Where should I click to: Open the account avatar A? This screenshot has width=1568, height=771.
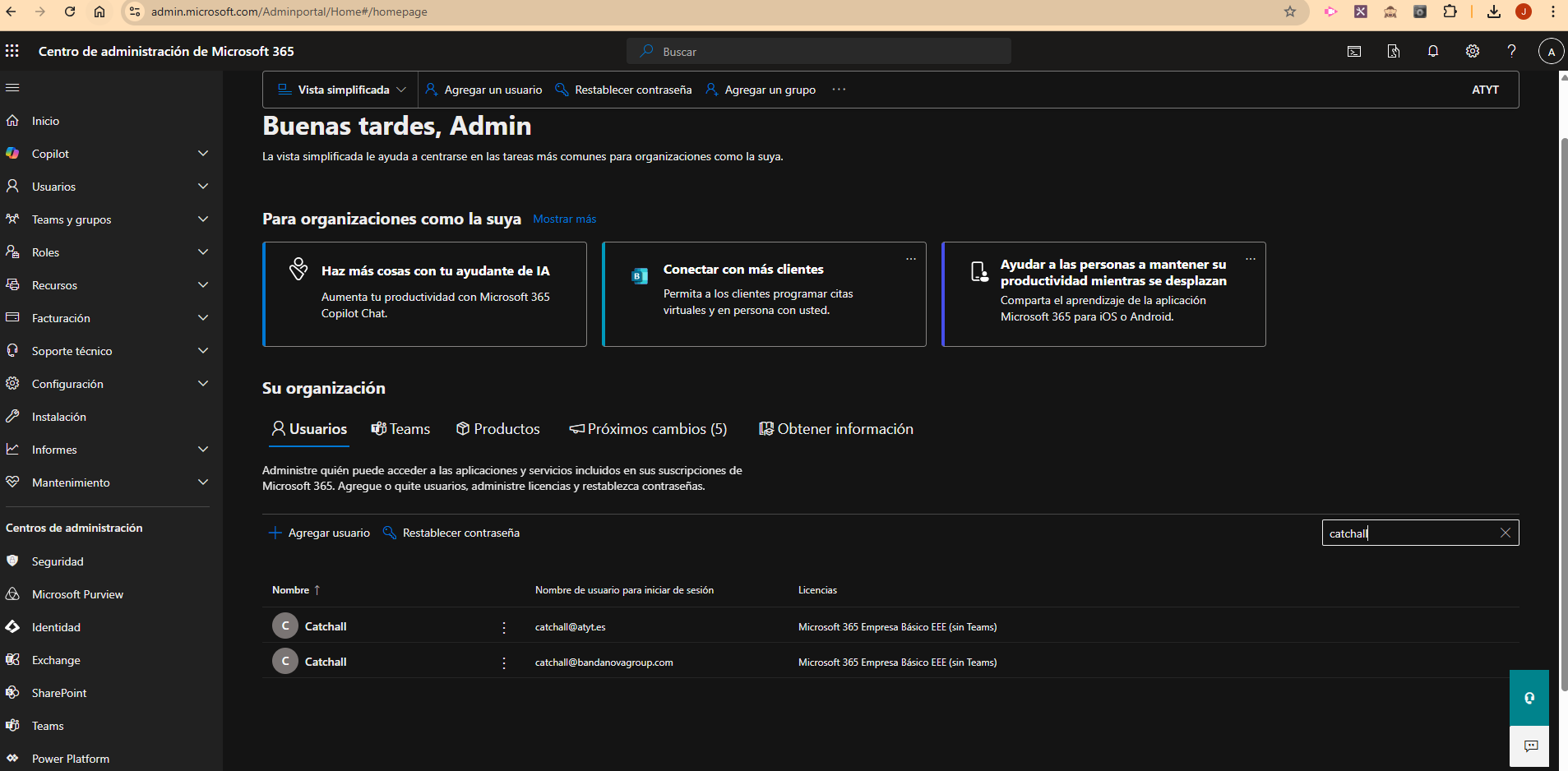click(1552, 52)
